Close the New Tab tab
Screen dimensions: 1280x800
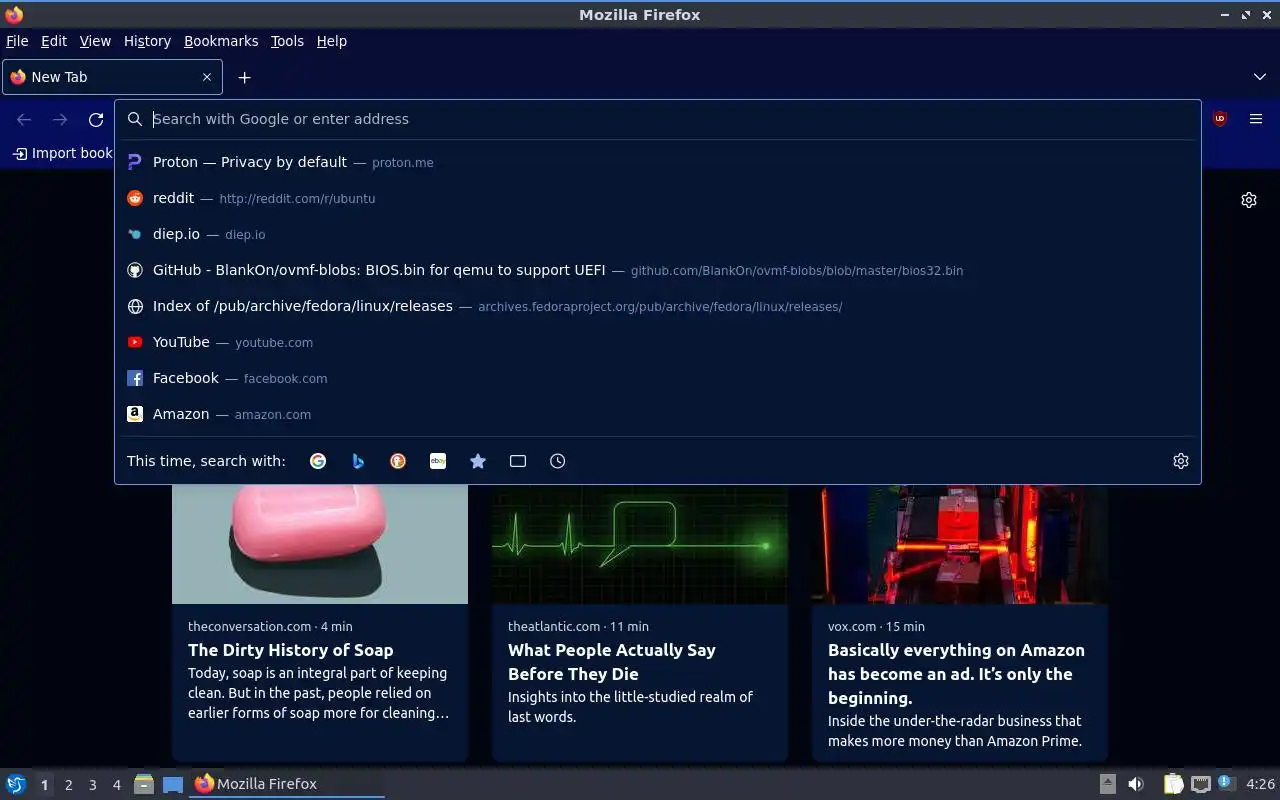(207, 77)
